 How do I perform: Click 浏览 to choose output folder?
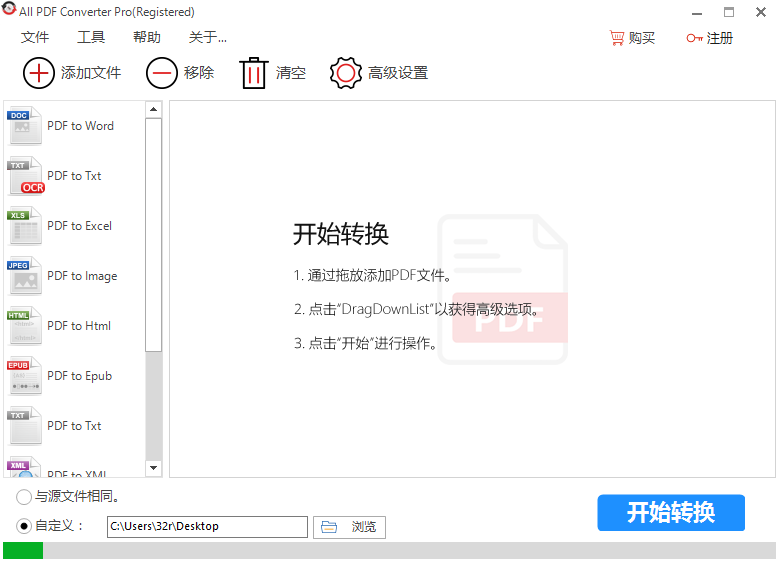350,527
